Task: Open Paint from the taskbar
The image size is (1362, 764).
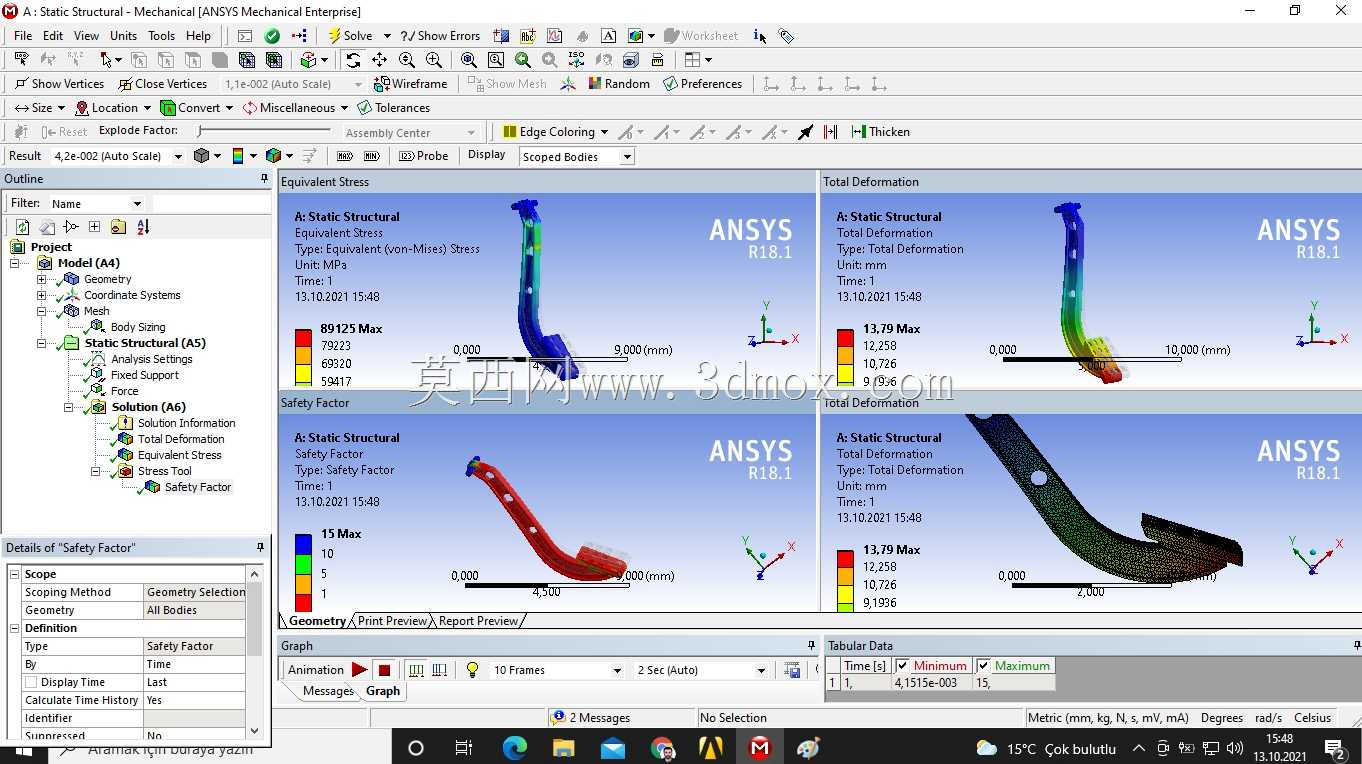Action: (808, 747)
